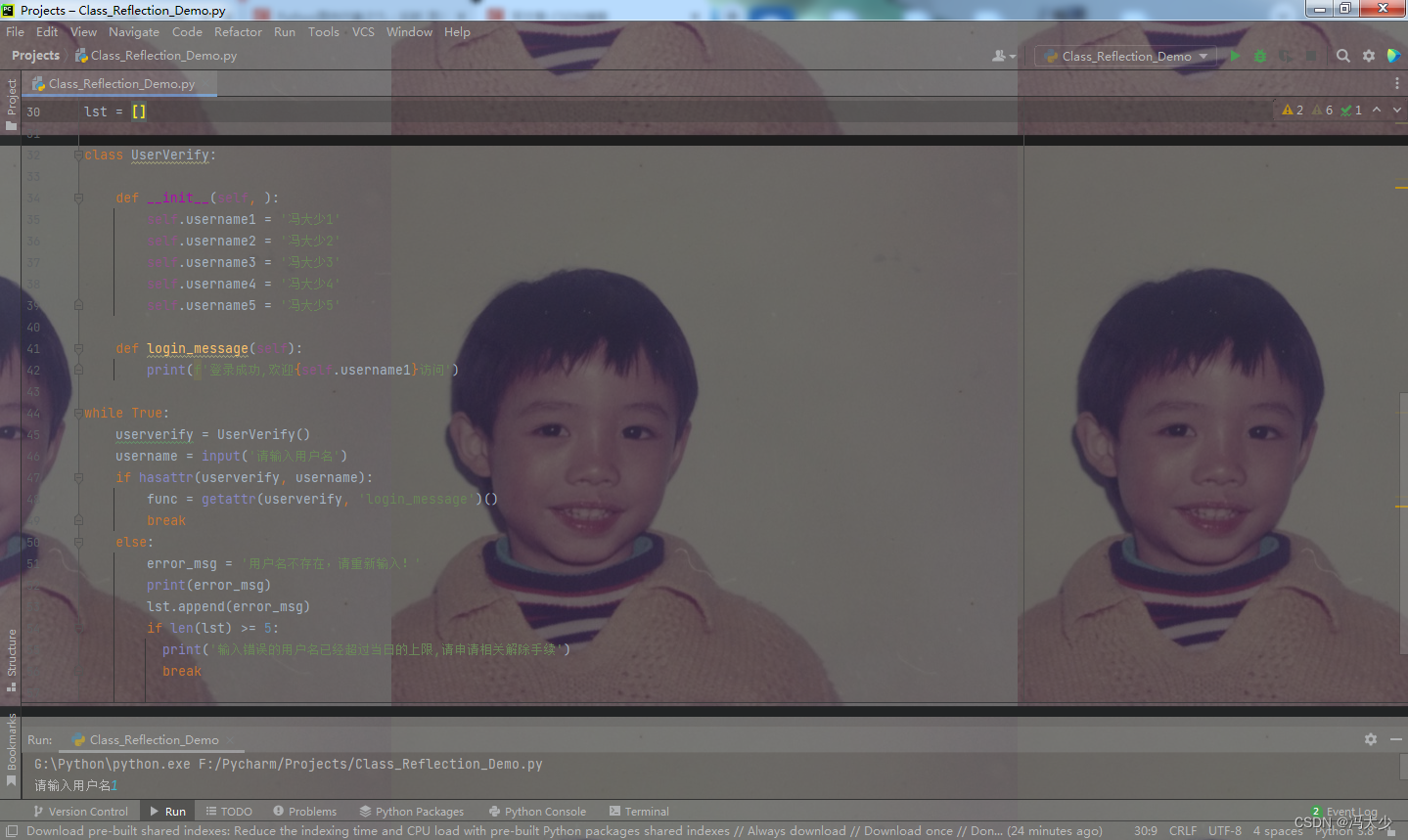Open the Python Packages tool window
Viewport: 1408px width, 840px height.
pos(411,811)
